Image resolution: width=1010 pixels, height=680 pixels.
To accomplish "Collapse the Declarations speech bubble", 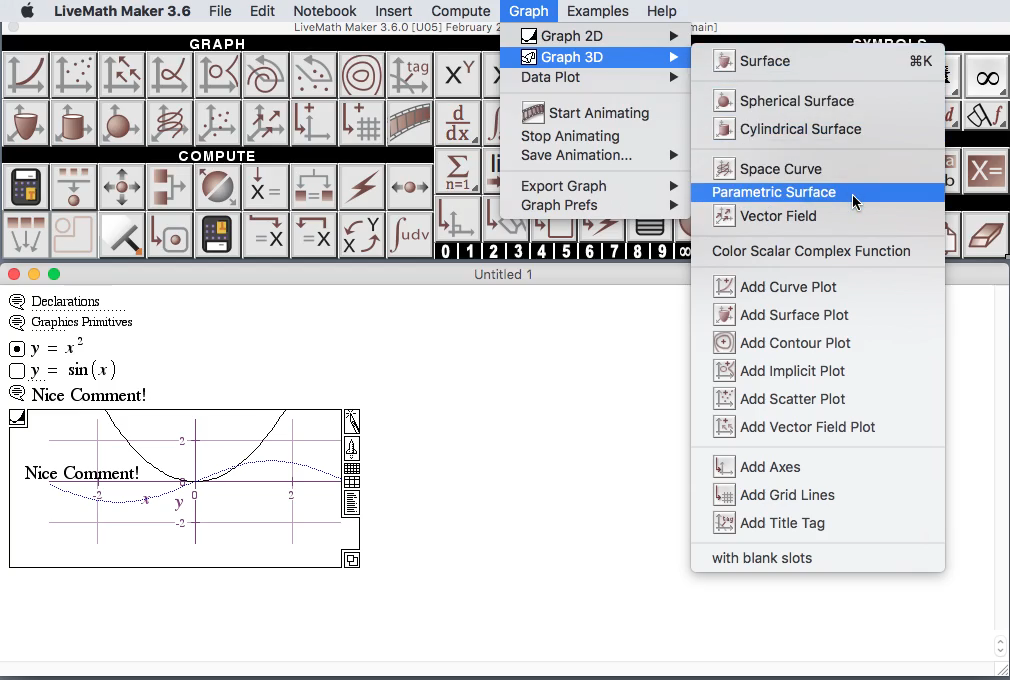I will pyautogui.click(x=18, y=299).
